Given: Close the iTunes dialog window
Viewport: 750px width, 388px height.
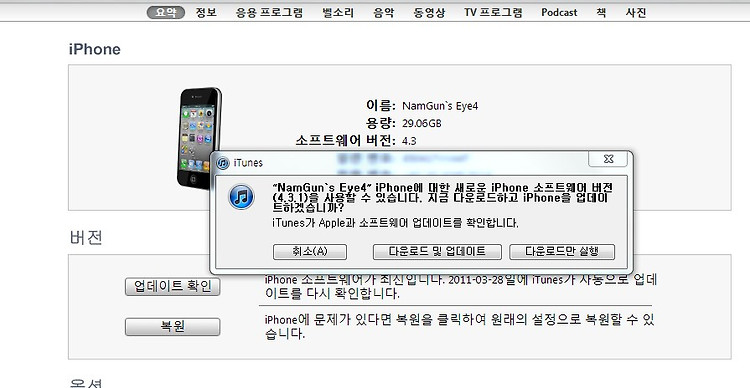Looking at the screenshot, I should click(608, 159).
